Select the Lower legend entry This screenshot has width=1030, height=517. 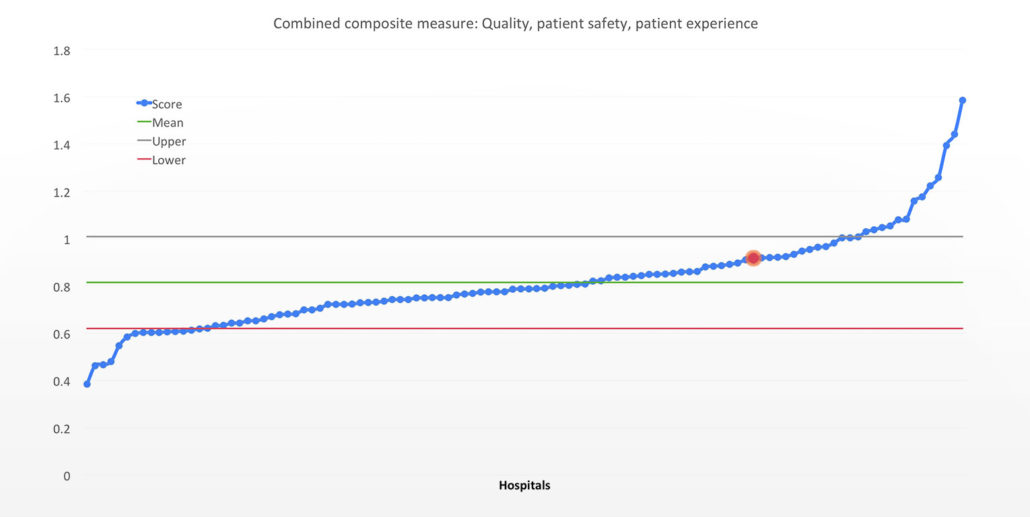click(162, 160)
